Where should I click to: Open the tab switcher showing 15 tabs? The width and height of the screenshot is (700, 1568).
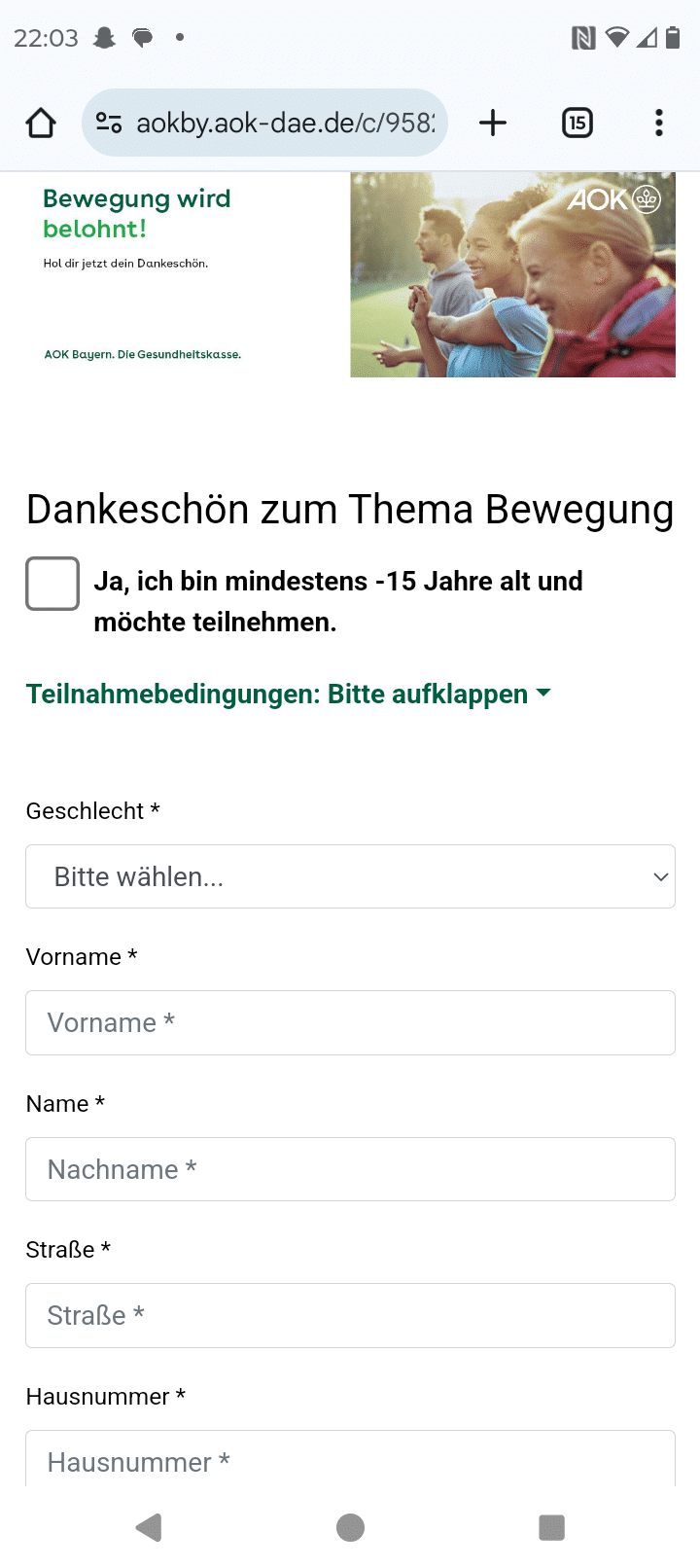point(577,124)
